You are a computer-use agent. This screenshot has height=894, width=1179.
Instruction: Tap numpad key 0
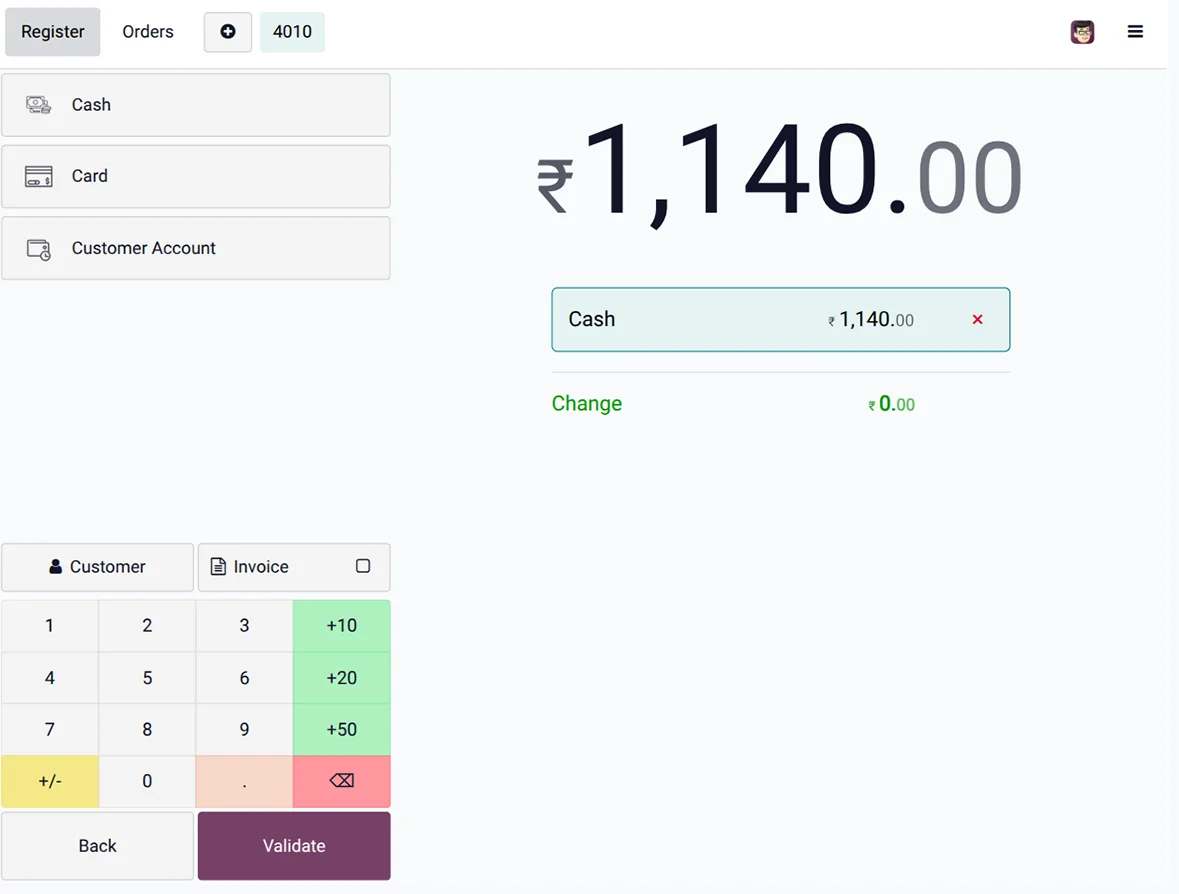(147, 781)
